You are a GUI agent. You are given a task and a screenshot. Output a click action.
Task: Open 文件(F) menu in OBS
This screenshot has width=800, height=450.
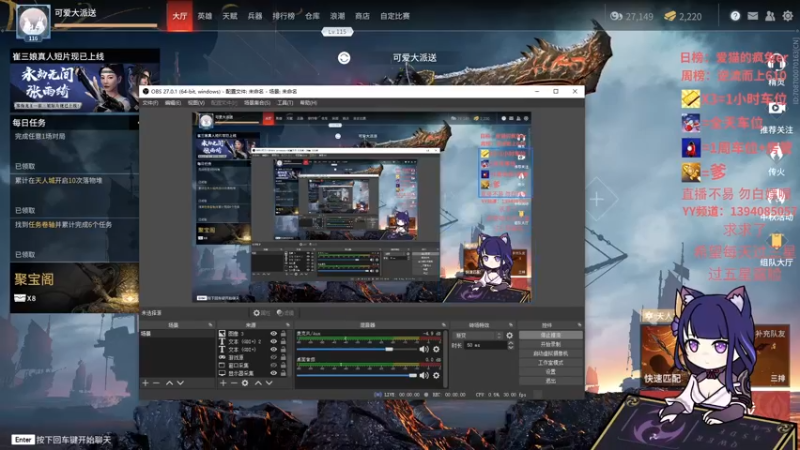pyautogui.click(x=150, y=103)
